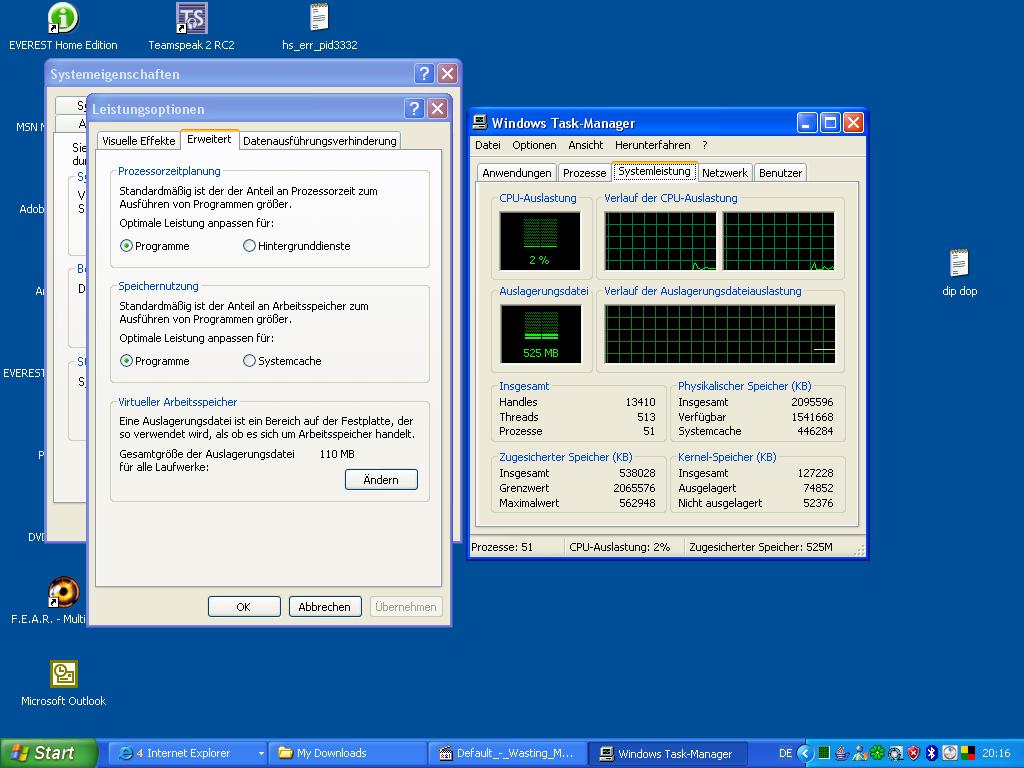This screenshot has height=768, width=1024.
Task: Open ? help menu in Task-Manager
Action: [x=705, y=145]
